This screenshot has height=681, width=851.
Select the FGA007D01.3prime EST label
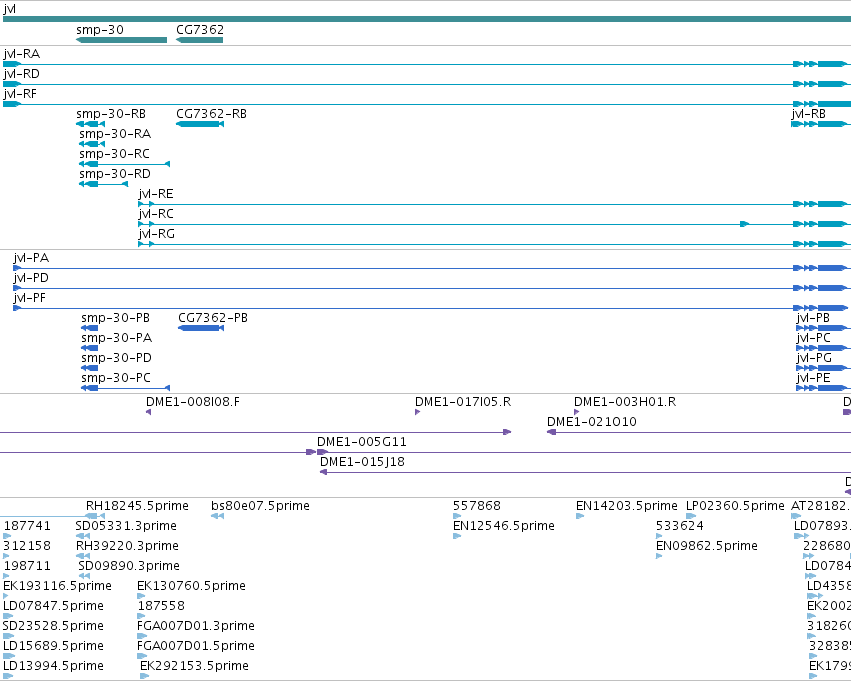[196, 627]
